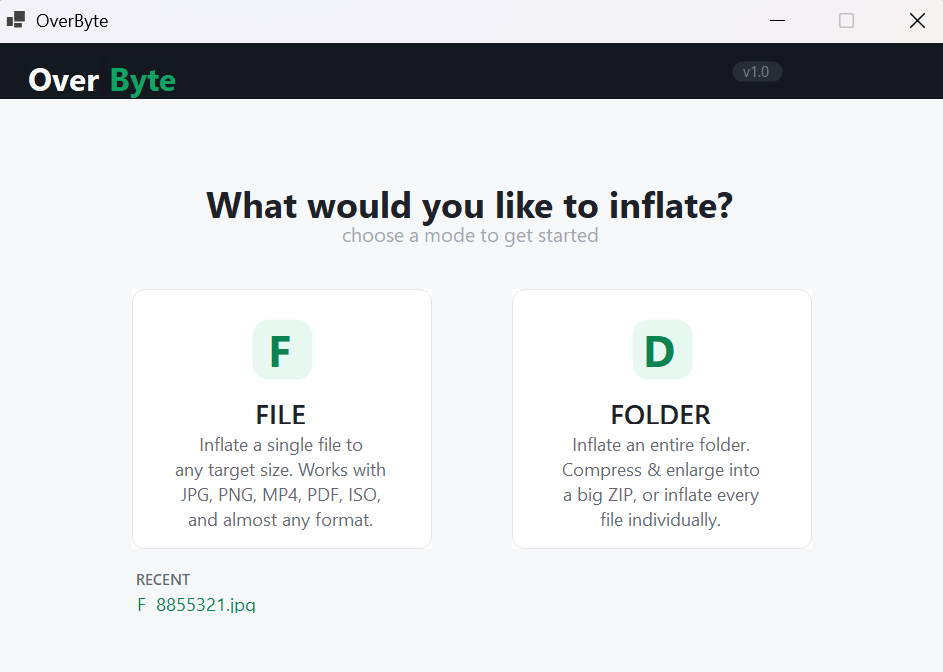Open recent file 8855321.jpg
The height and width of the screenshot is (672, 943).
click(206, 605)
